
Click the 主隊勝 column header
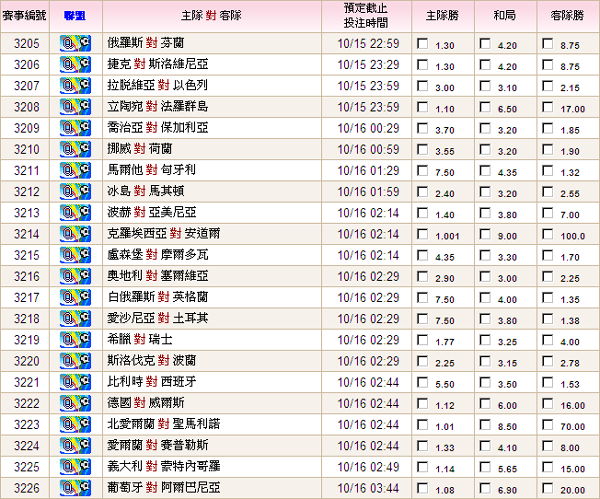tap(442, 16)
